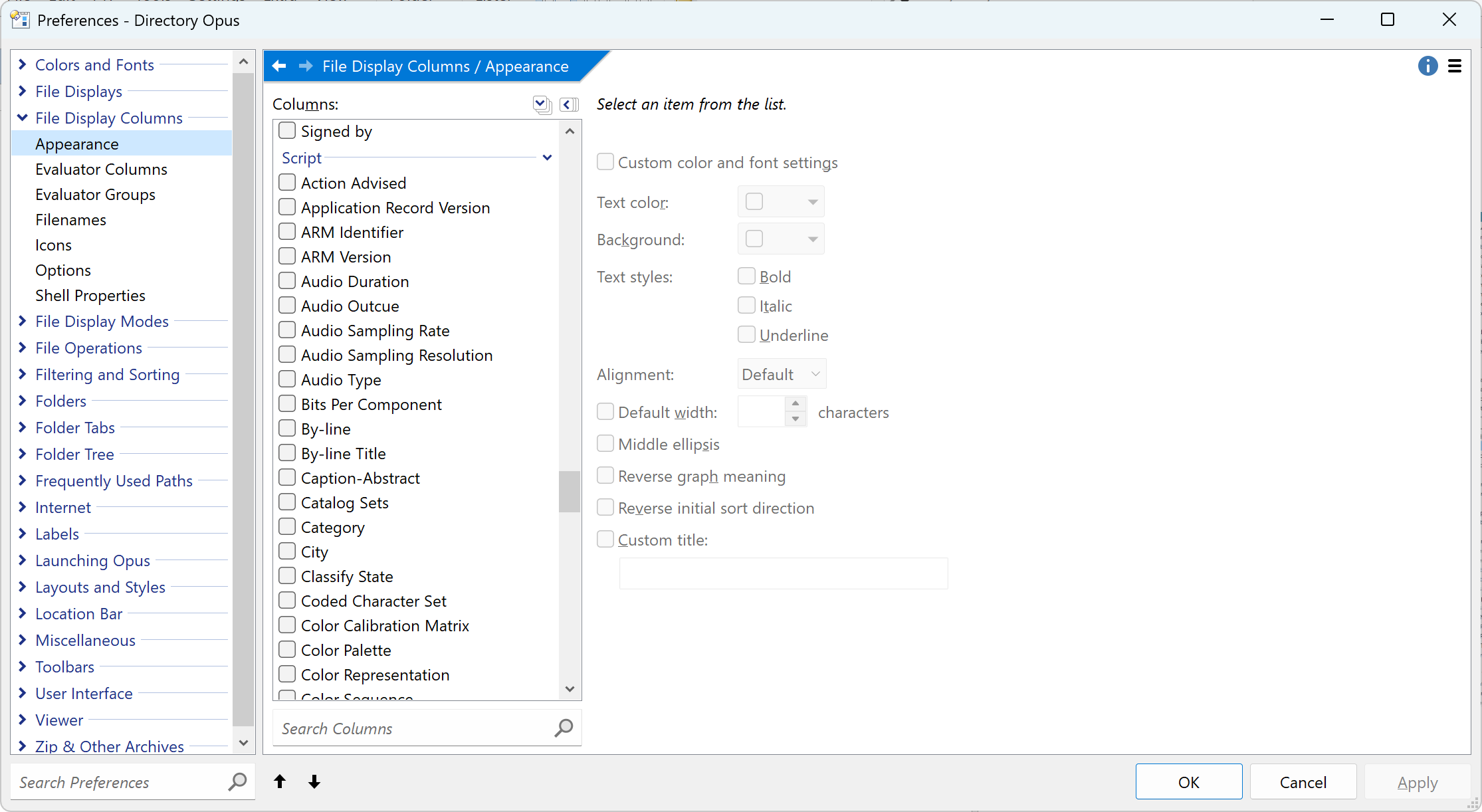Click the forward arrow in header
Screen dimensions: 1482x812
(306, 66)
